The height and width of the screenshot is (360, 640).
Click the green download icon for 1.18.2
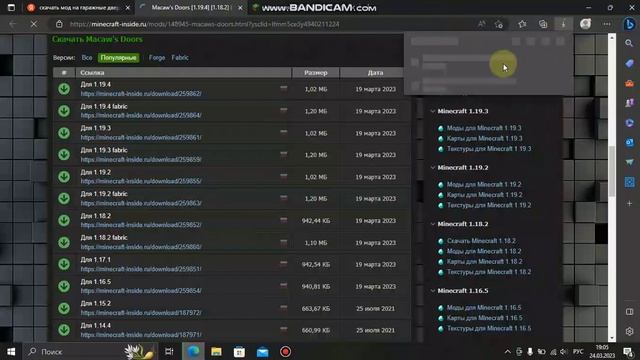click(x=64, y=220)
